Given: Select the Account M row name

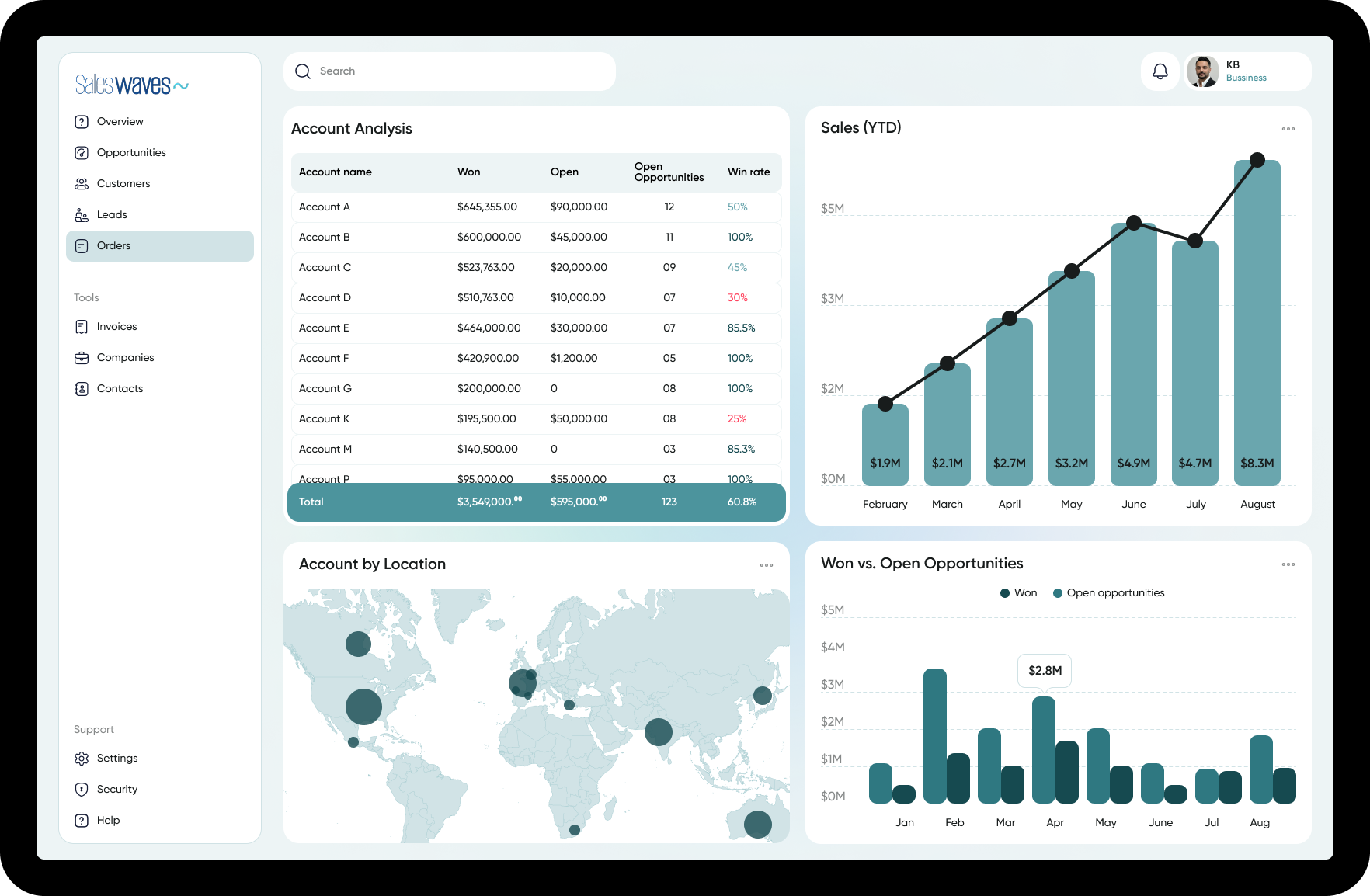Looking at the screenshot, I should [x=325, y=450].
